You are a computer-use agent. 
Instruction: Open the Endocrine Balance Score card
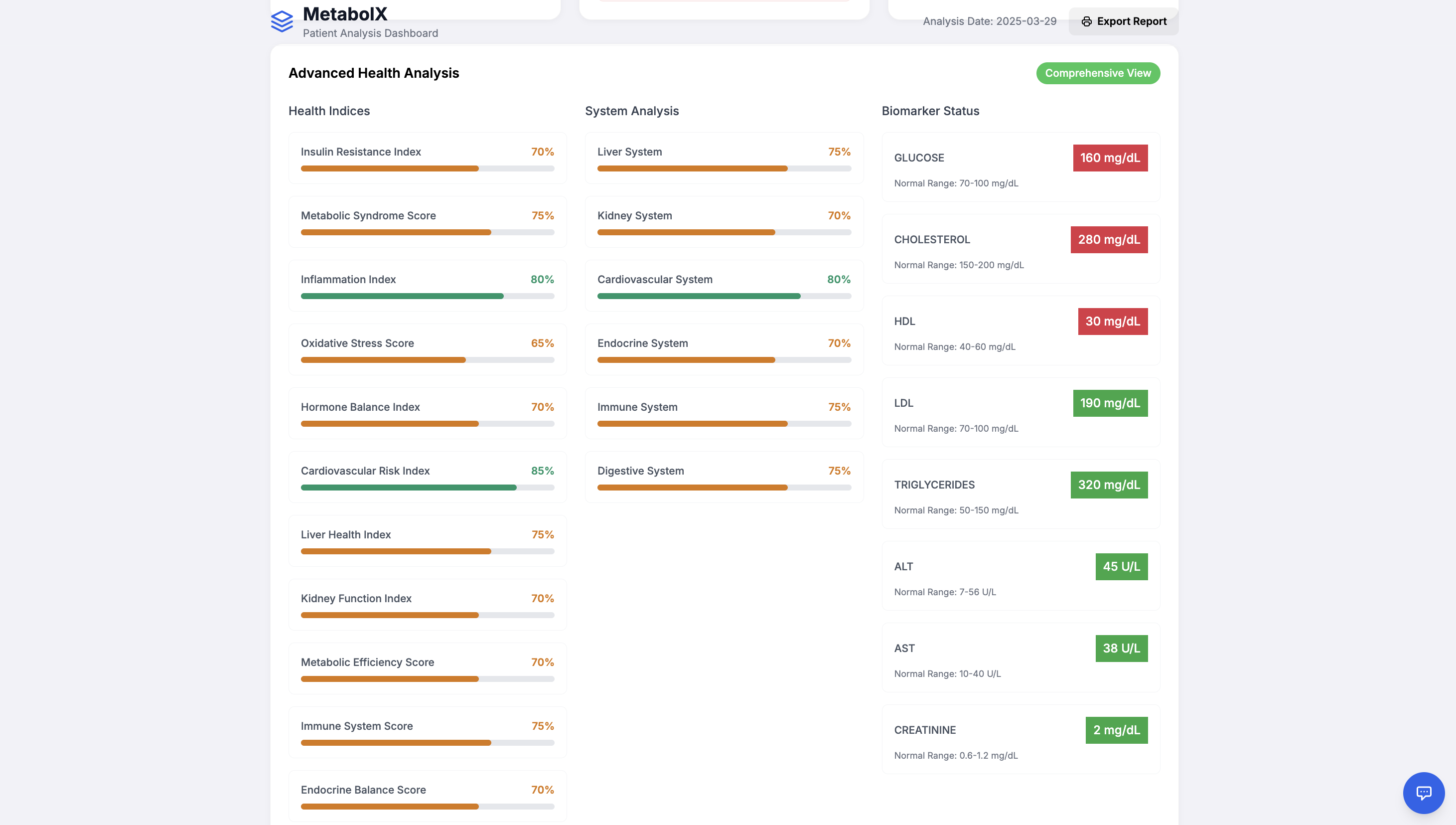click(x=427, y=796)
